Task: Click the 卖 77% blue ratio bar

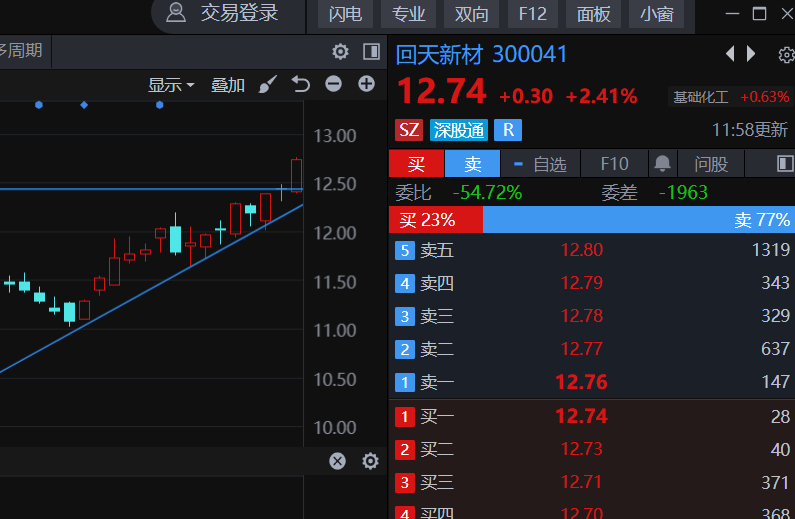Action: [639, 219]
